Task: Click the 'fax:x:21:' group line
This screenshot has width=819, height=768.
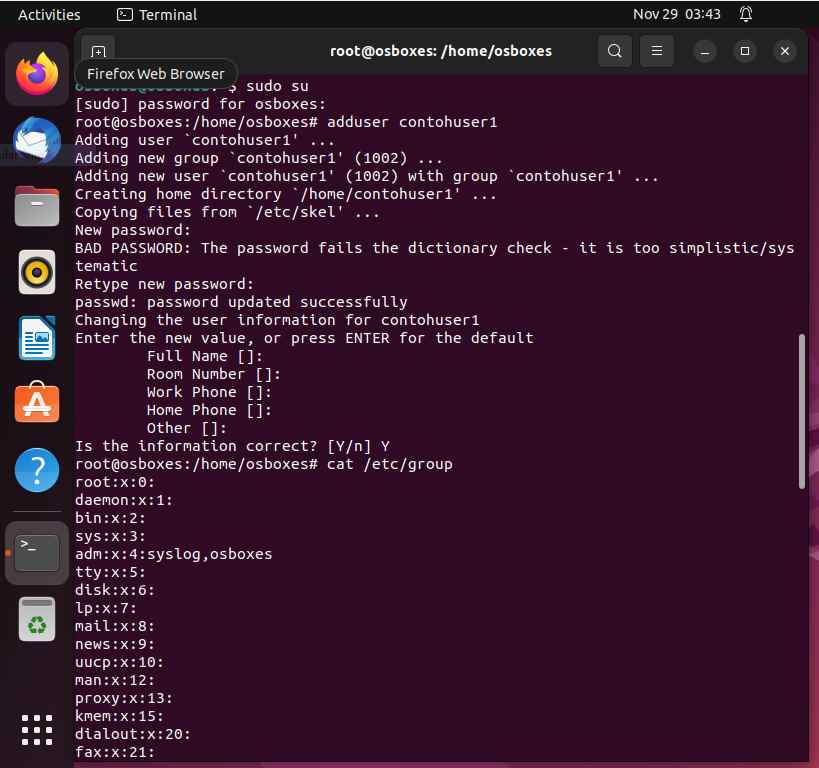Action: [115, 752]
